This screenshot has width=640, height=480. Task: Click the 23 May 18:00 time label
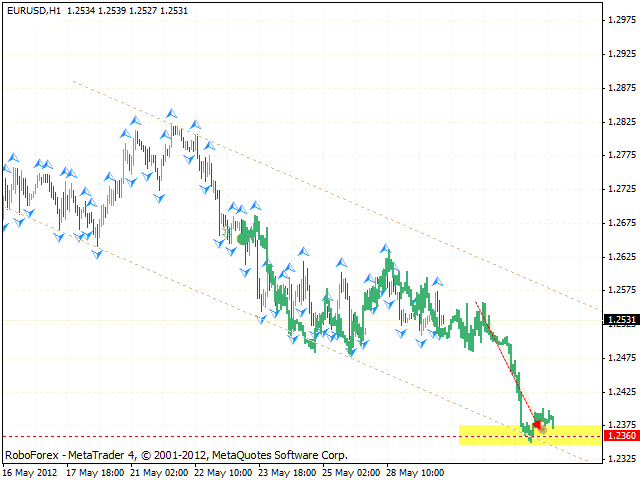pyautogui.click(x=288, y=470)
